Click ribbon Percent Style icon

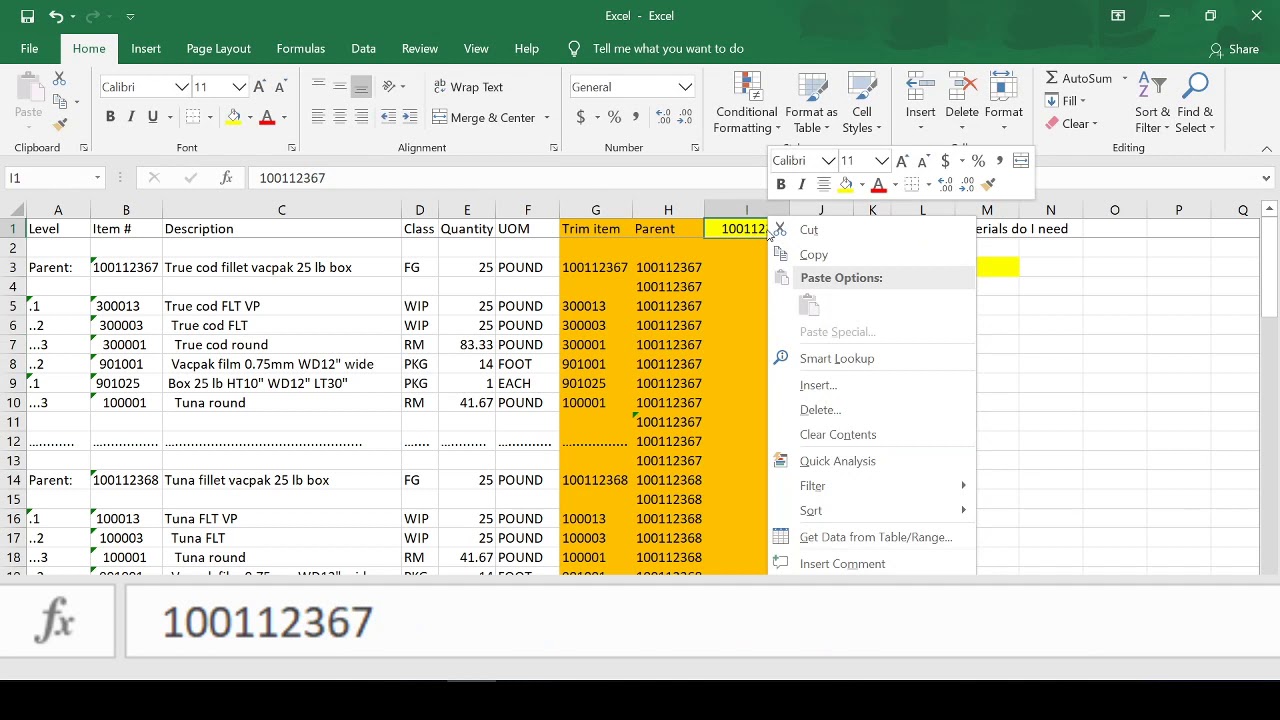point(614,117)
